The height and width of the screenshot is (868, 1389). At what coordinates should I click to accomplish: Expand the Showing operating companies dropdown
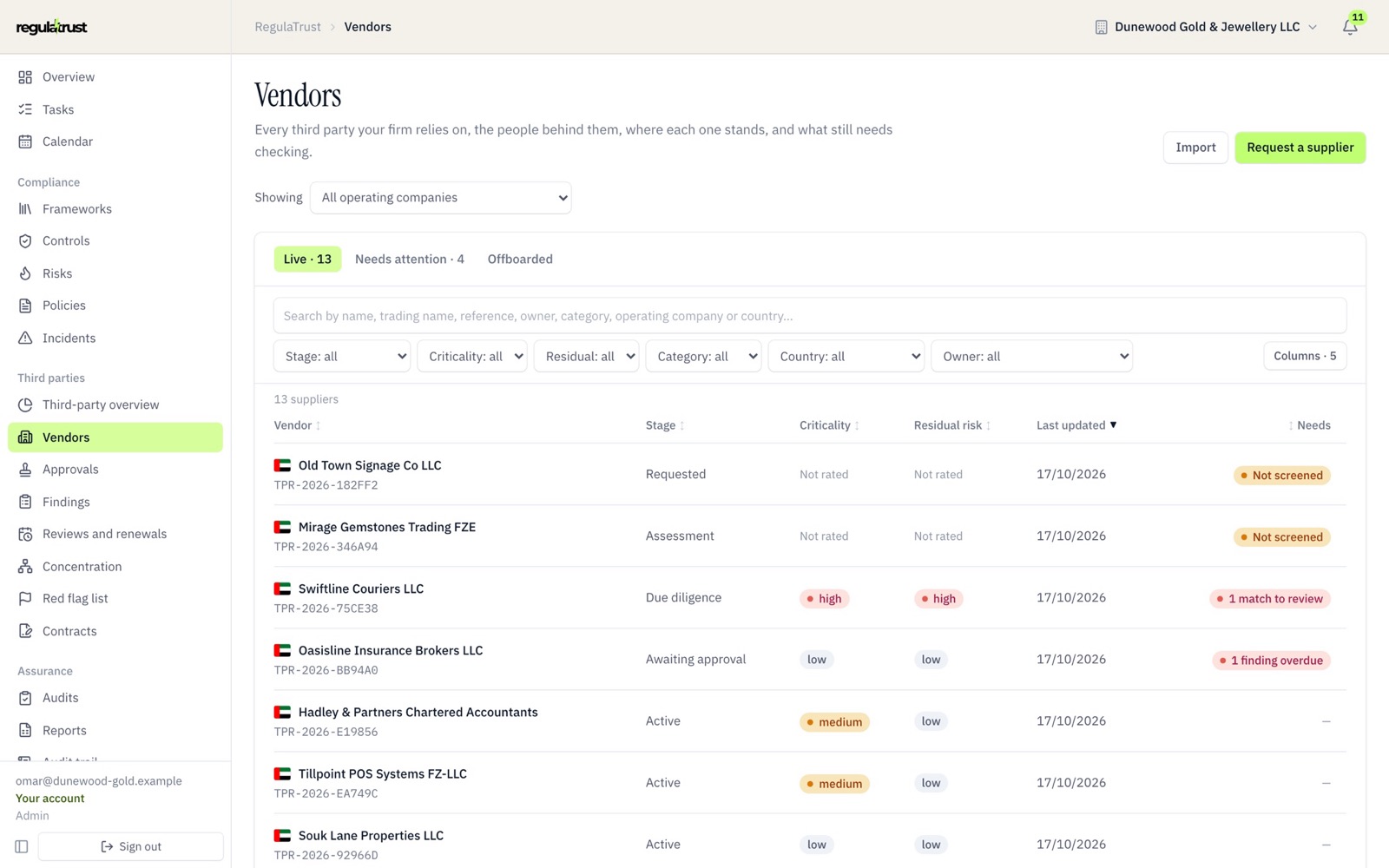(x=440, y=198)
